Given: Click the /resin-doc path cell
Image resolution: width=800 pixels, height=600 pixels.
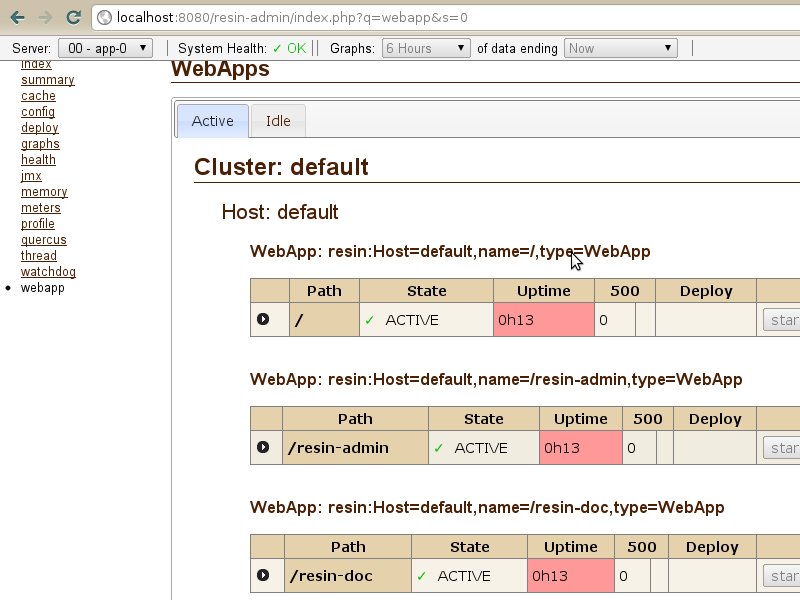Looking at the screenshot, I should 348,576.
